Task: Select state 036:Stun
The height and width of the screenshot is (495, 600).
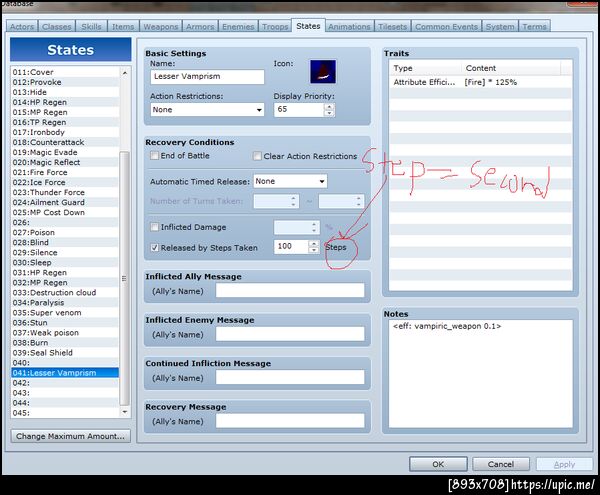Action: (65, 322)
